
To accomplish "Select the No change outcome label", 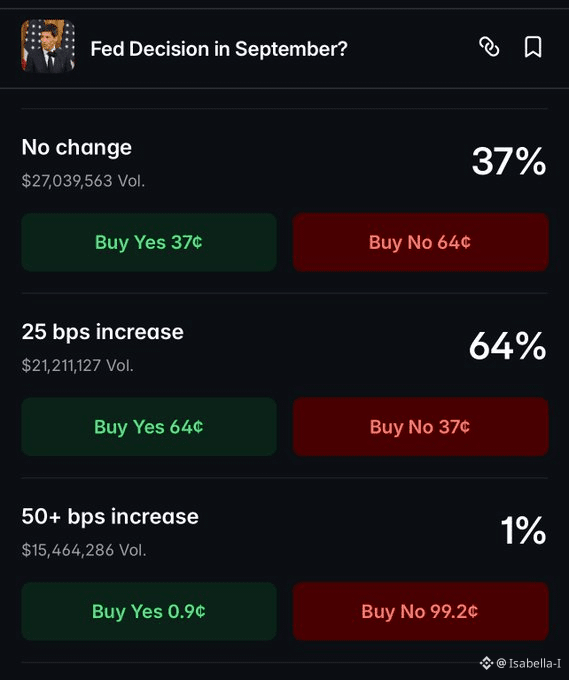I will click(77, 148).
